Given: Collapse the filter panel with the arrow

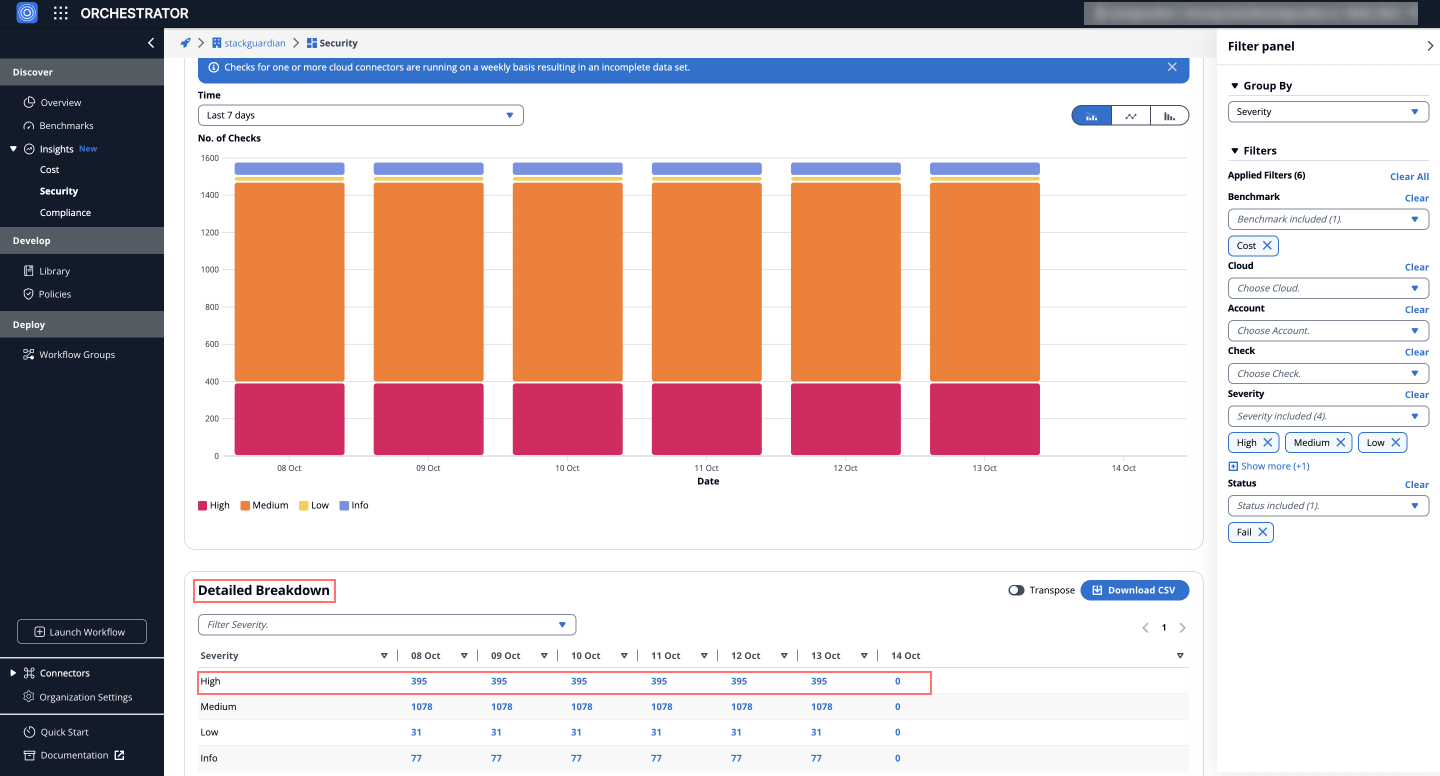Looking at the screenshot, I should coord(1429,46).
